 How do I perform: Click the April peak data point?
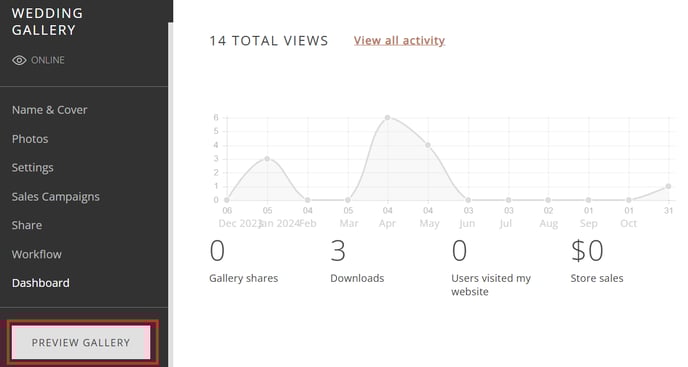coord(387,118)
